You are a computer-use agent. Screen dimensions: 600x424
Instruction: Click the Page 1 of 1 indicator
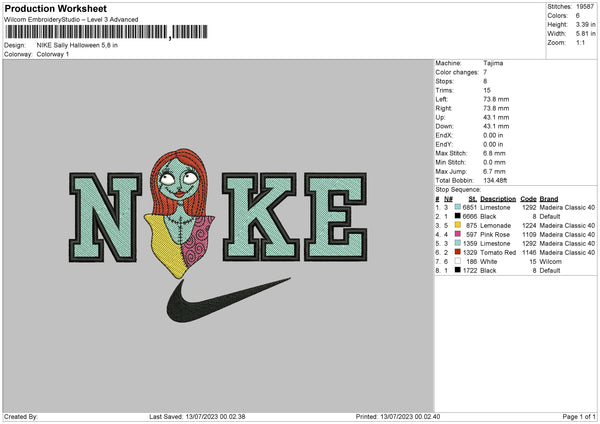click(x=579, y=416)
